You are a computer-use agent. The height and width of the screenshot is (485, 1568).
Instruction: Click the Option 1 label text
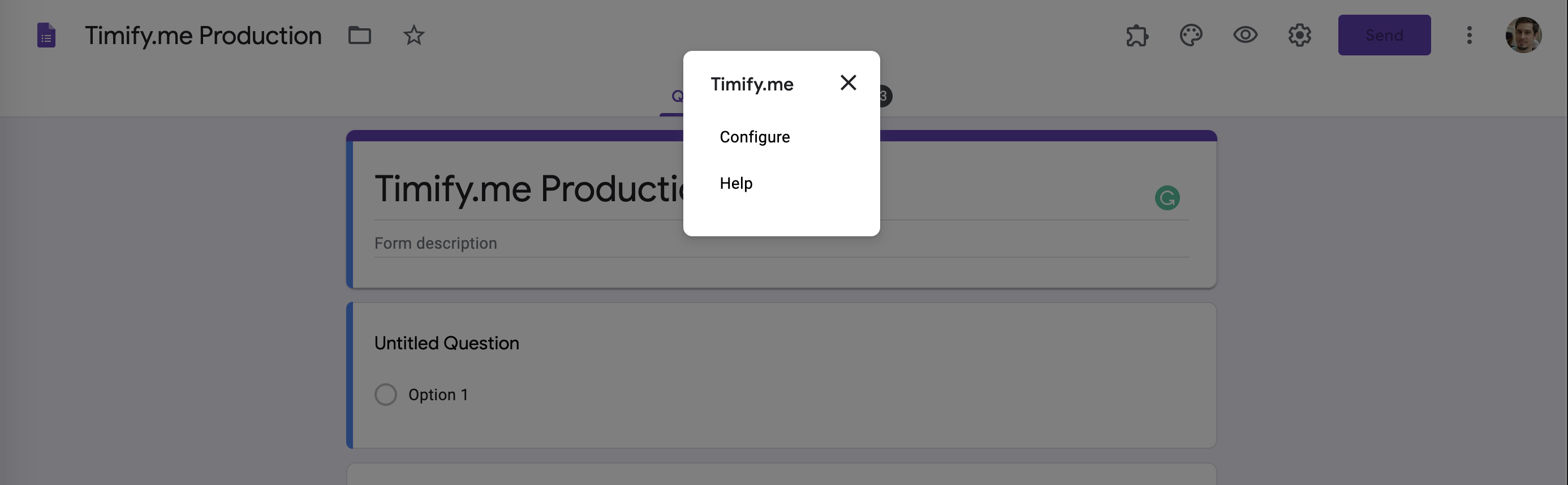point(438,395)
